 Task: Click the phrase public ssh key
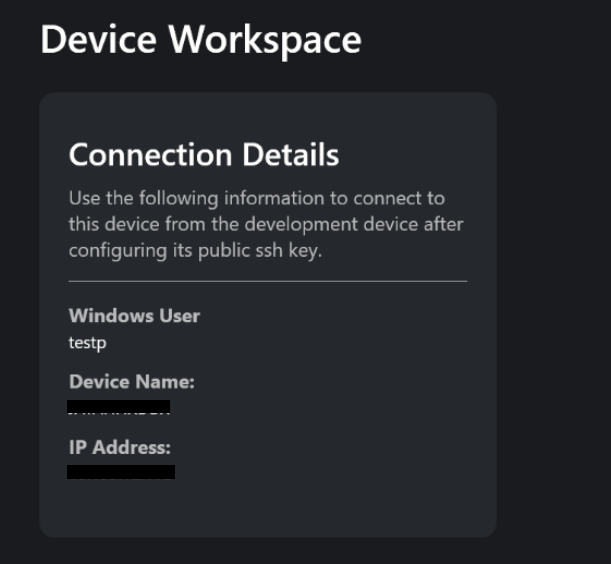(260, 251)
